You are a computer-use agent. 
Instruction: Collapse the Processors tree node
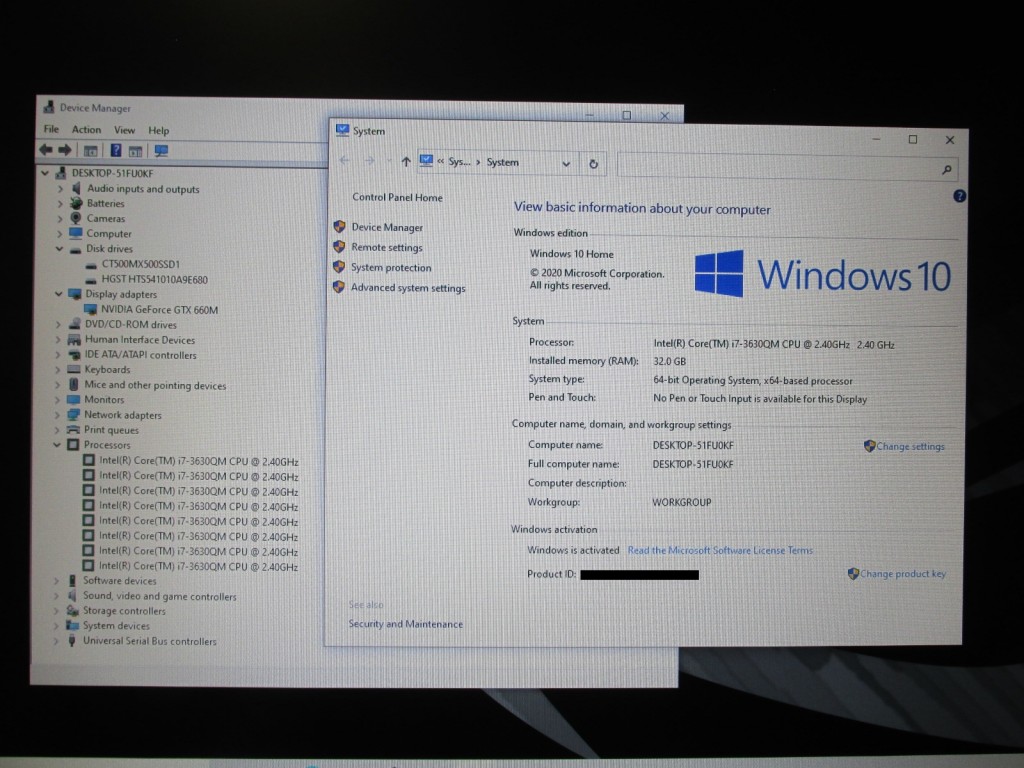(x=59, y=445)
